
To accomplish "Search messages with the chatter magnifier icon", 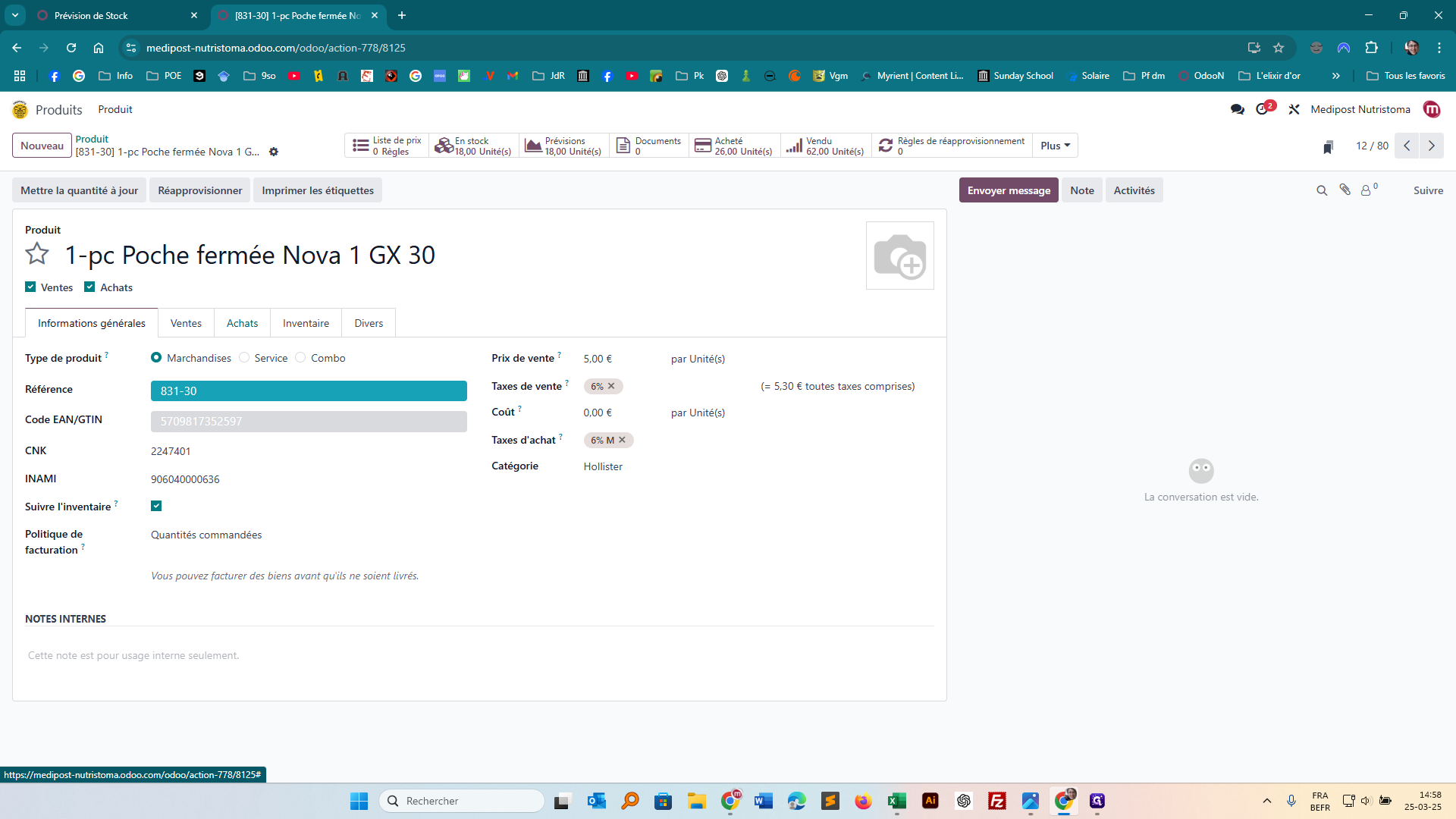I will point(1322,190).
